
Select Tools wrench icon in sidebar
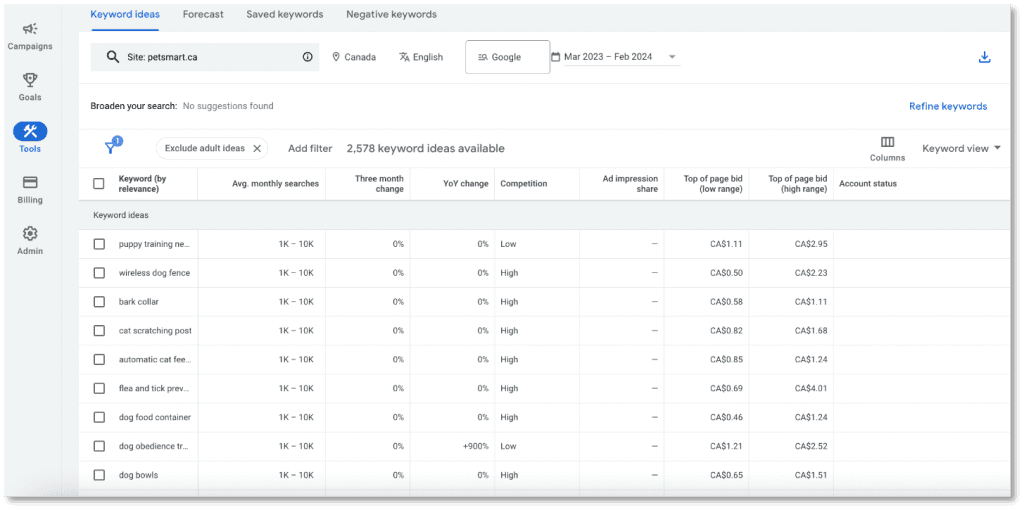(30, 131)
